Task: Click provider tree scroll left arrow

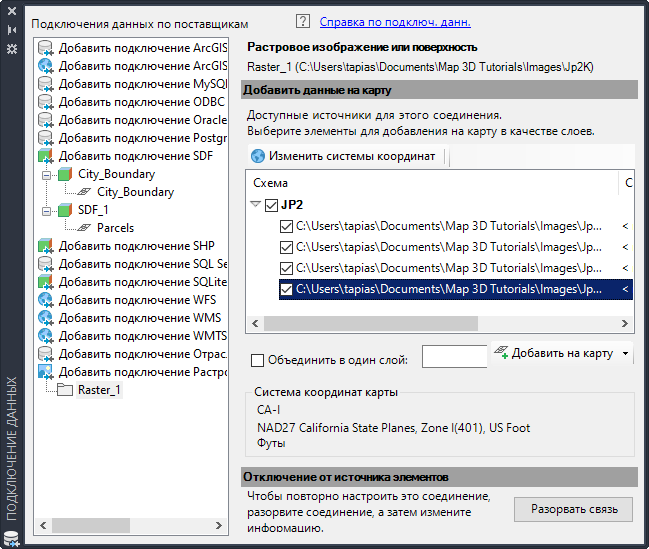Action: tap(43, 525)
